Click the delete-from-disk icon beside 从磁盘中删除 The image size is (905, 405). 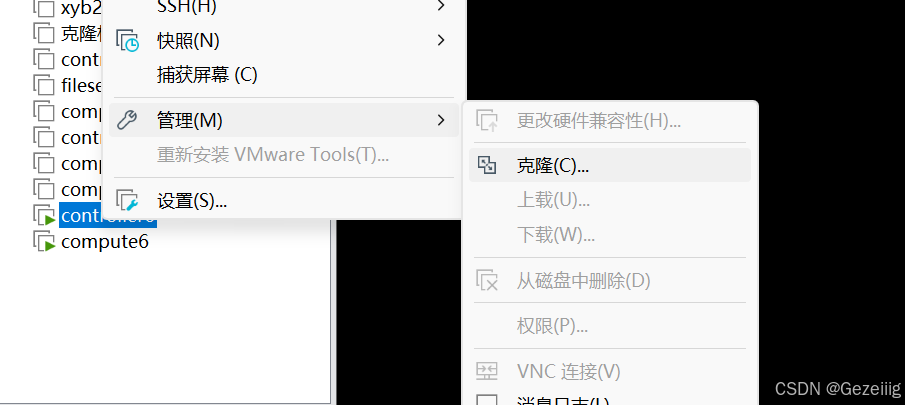coord(487,281)
